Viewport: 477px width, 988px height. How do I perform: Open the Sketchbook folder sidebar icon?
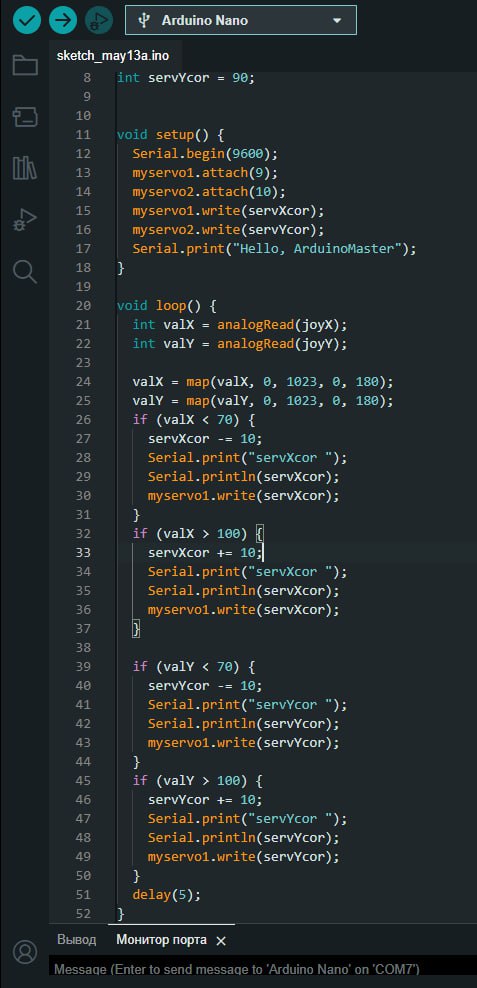pyautogui.click(x=25, y=65)
